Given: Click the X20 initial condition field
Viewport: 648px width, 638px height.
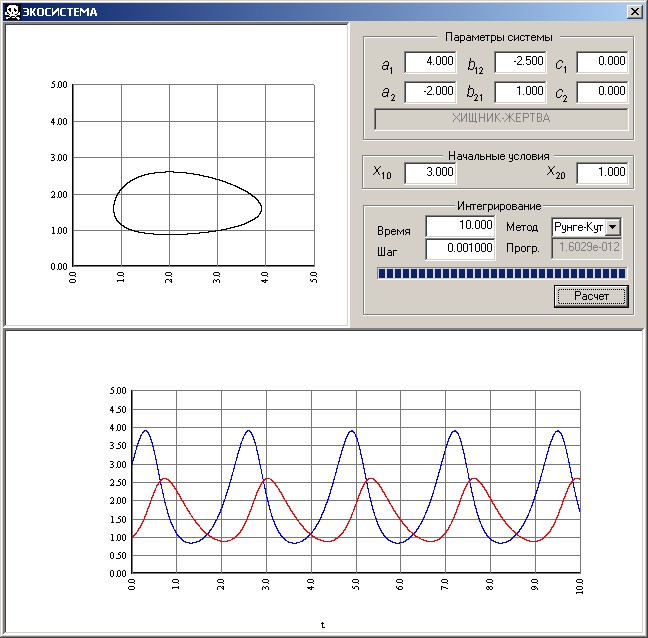Looking at the screenshot, I should (x=602, y=172).
